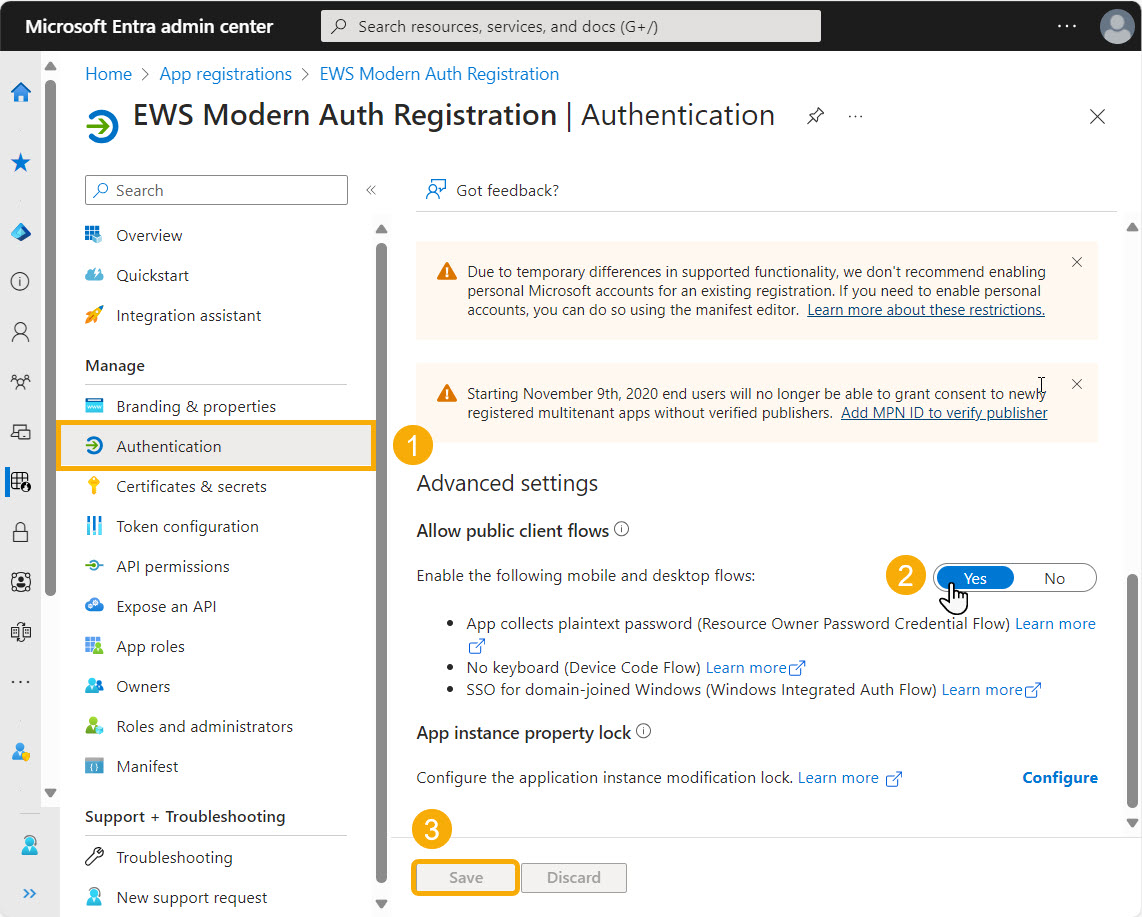This screenshot has width=1142, height=917.
Task: Show more items in the left rail
Action: tap(20, 682)
